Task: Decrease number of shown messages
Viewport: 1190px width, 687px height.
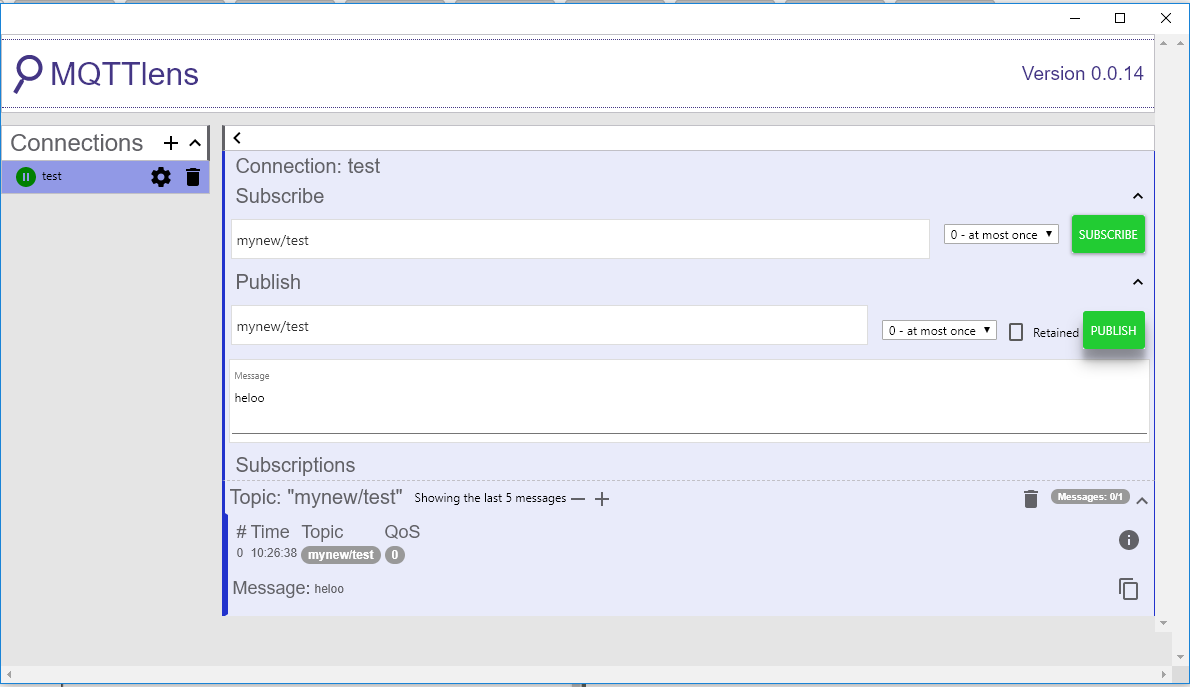Action: [578, 499]
